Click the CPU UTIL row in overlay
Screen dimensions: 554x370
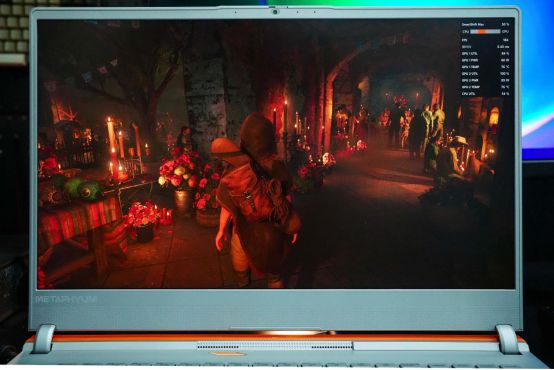[x=485, y=94]
